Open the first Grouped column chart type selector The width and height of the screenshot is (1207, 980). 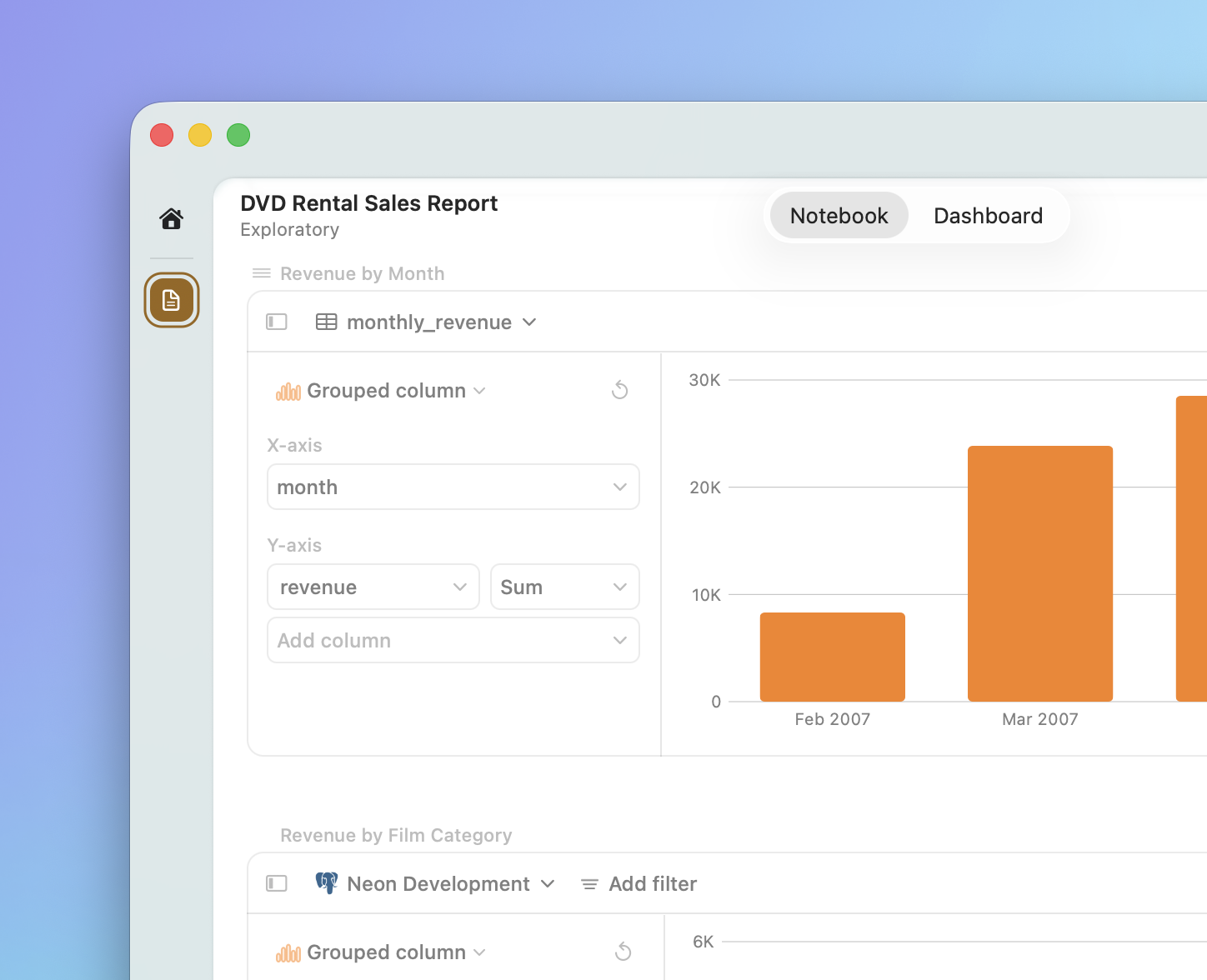tap(382, 391)
